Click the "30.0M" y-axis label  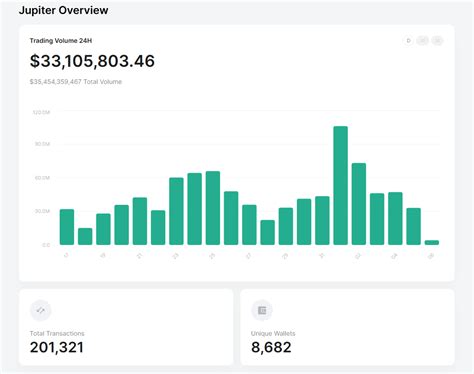(x=42, y=211)
